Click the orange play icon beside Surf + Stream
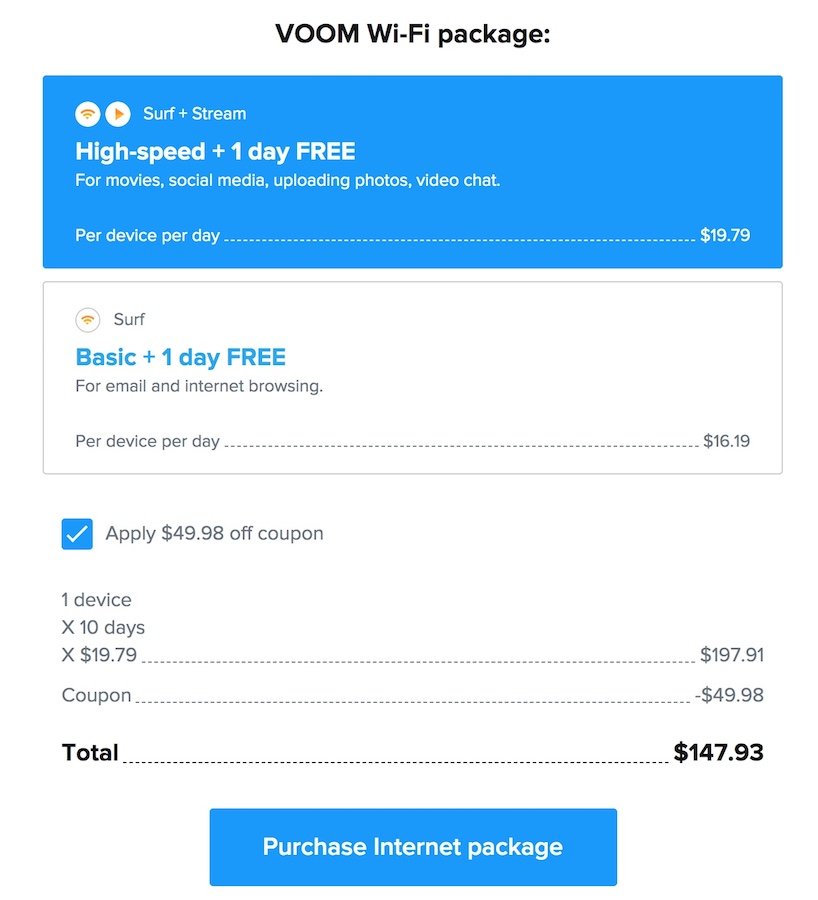This screenshot has width=818, height=900. (x=118, y=114)
